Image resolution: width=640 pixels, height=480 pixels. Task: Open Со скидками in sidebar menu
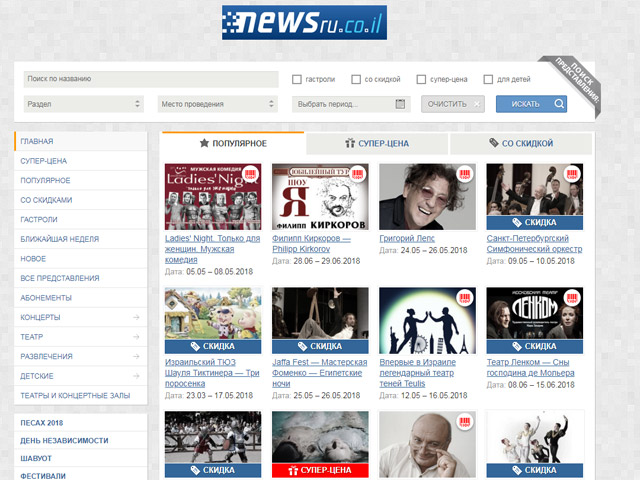tap(80, 200)
